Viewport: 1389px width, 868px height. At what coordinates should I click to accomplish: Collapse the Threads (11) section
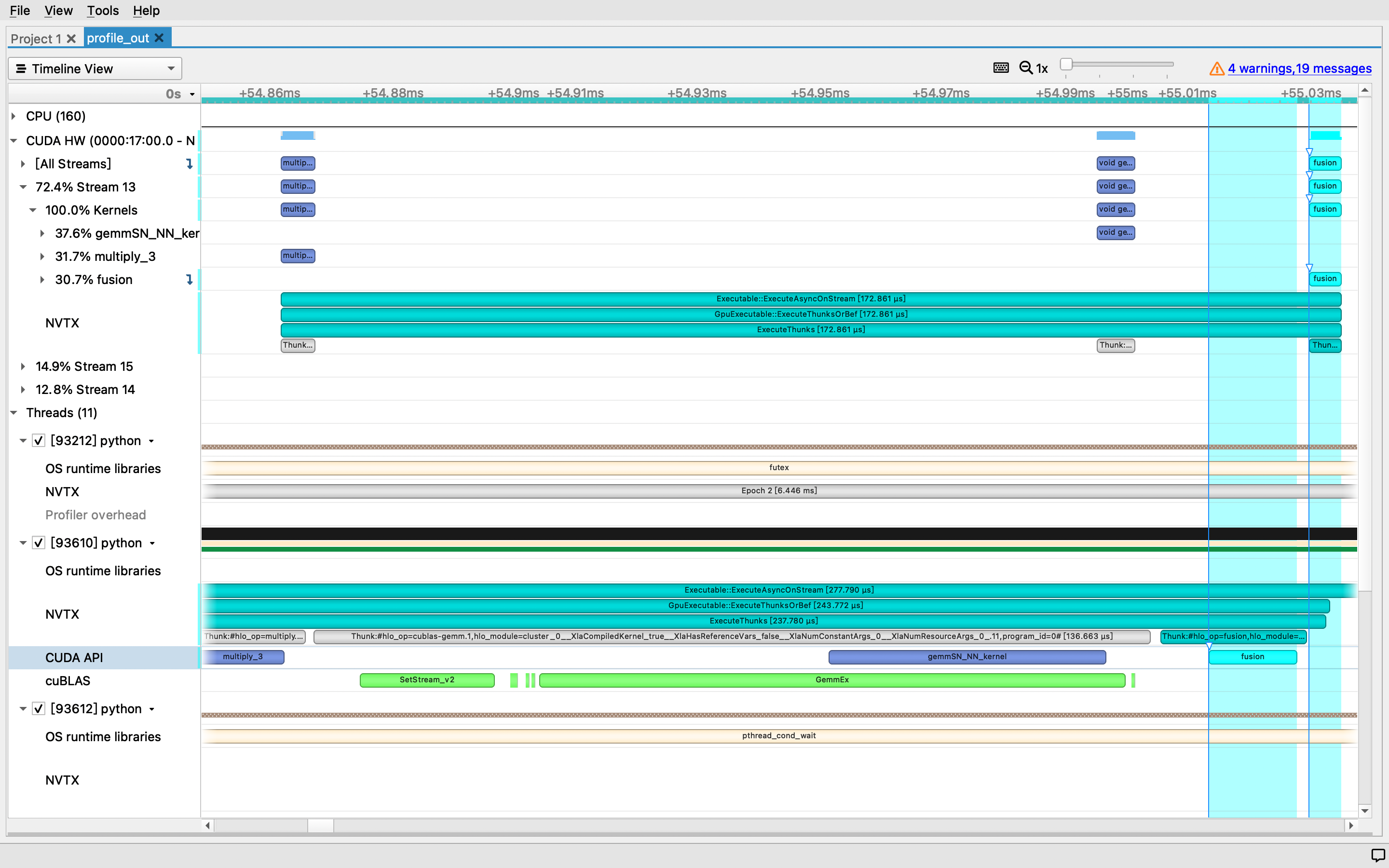[14, 413]
